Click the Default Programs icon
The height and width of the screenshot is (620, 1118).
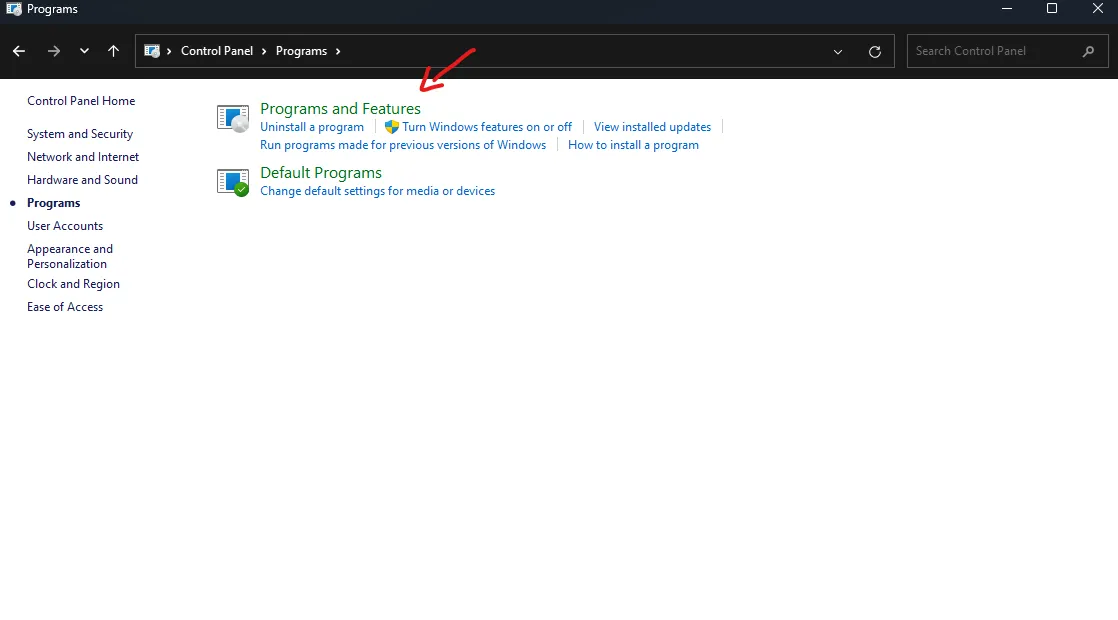233,182
